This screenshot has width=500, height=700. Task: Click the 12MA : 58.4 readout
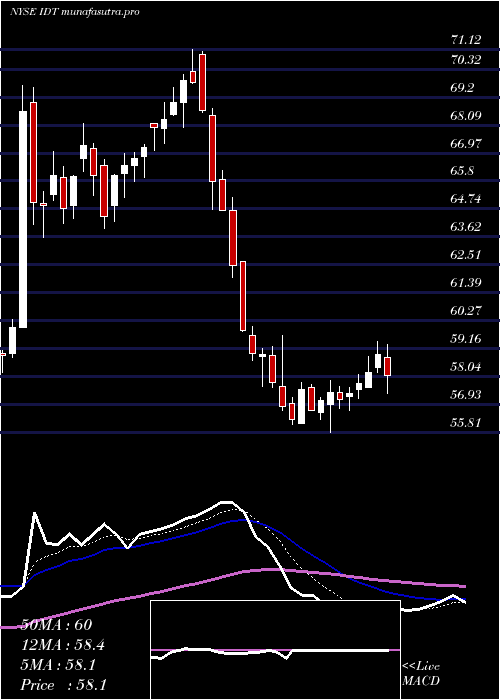(64, 645)
